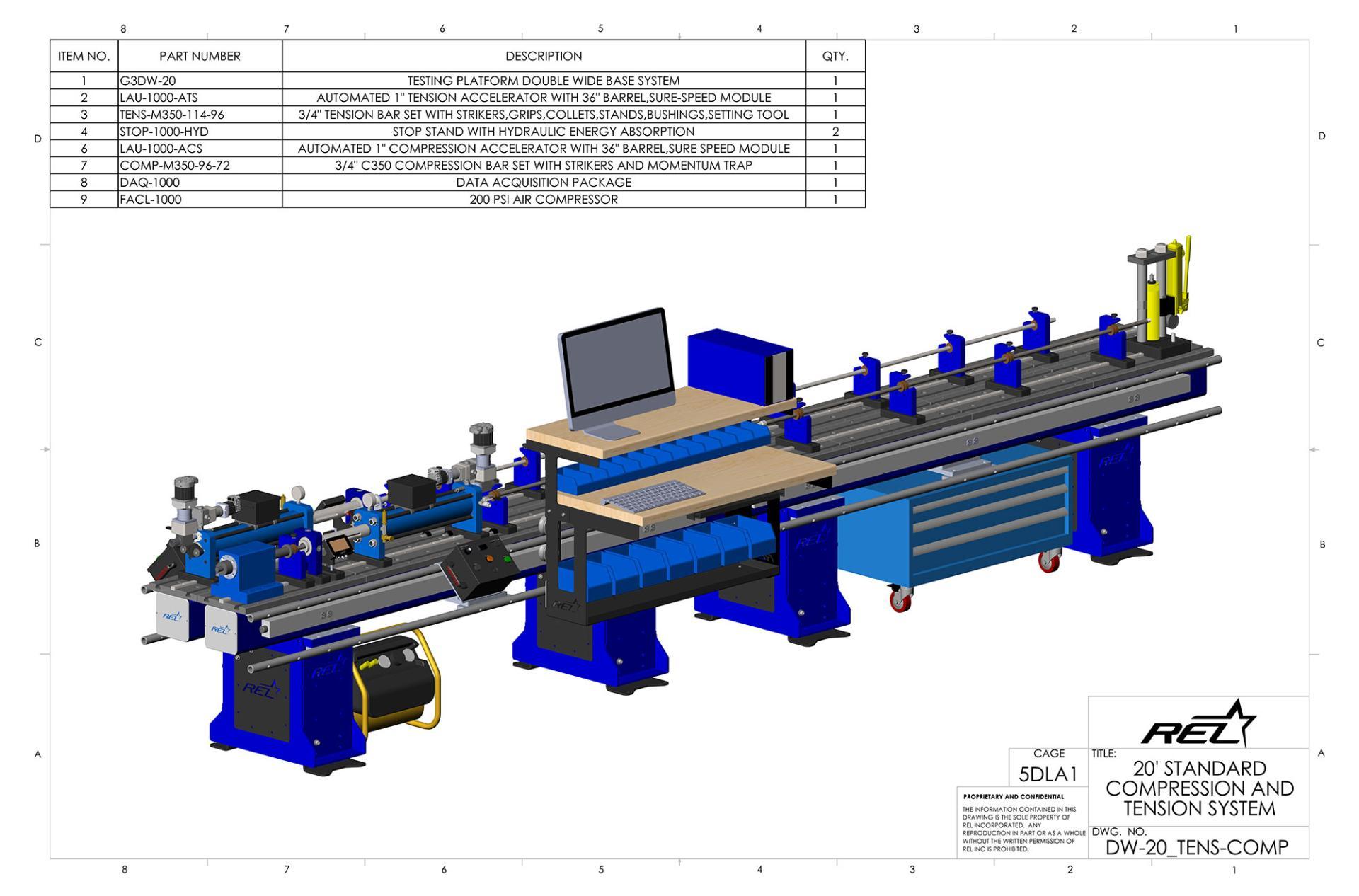Click the DESCRIPTION column header
The width and height of the screenshot is (1359, 896).
pos(544,56)
